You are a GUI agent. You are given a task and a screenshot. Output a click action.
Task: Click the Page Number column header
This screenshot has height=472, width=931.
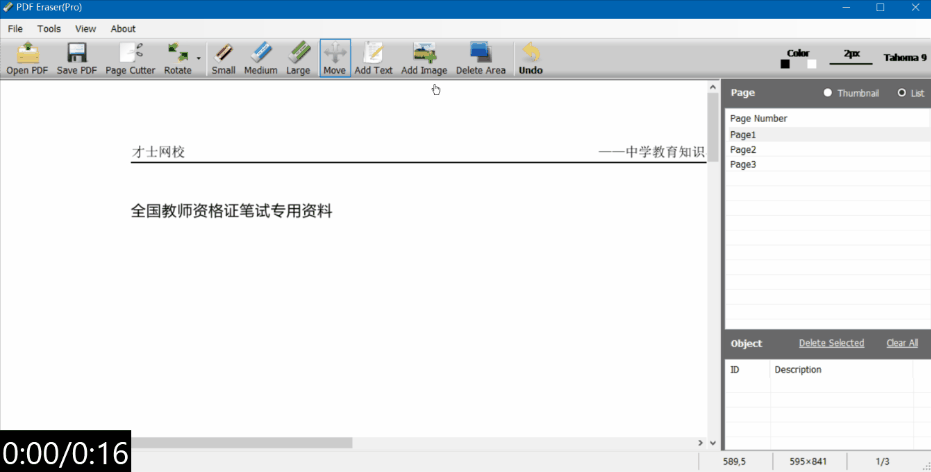pyautogui.click(x=828, y=118)
